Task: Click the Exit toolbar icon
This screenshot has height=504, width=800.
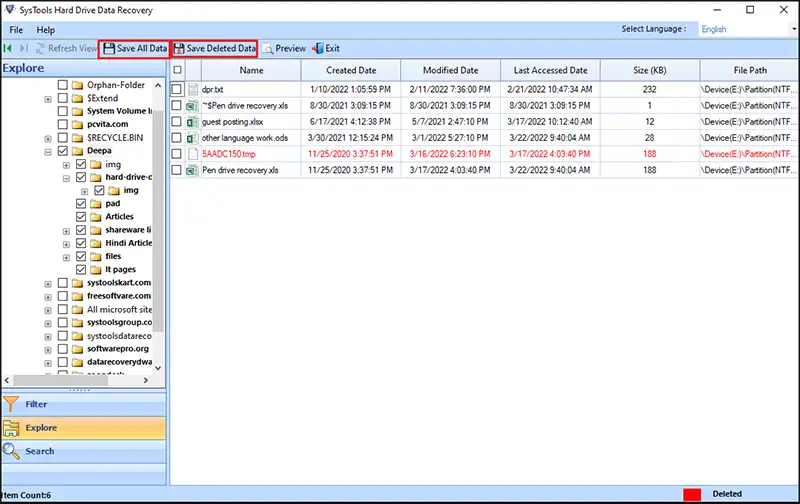Action: 326,48
